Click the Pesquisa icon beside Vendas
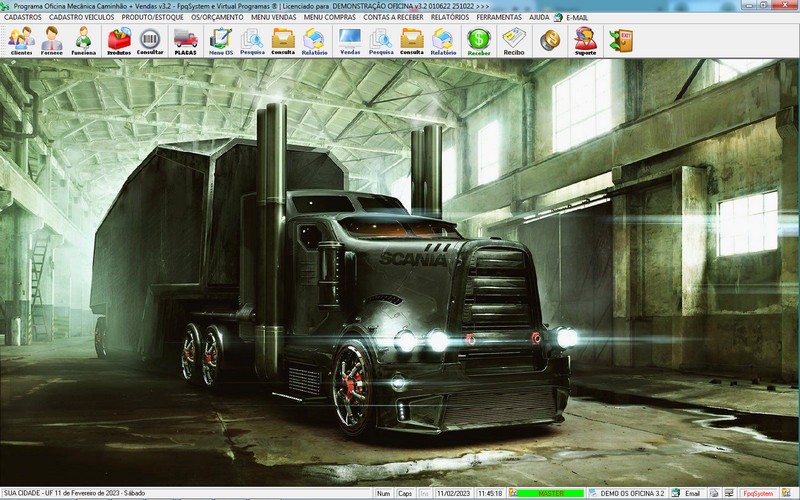800x500 pixels. pos(381,41)
